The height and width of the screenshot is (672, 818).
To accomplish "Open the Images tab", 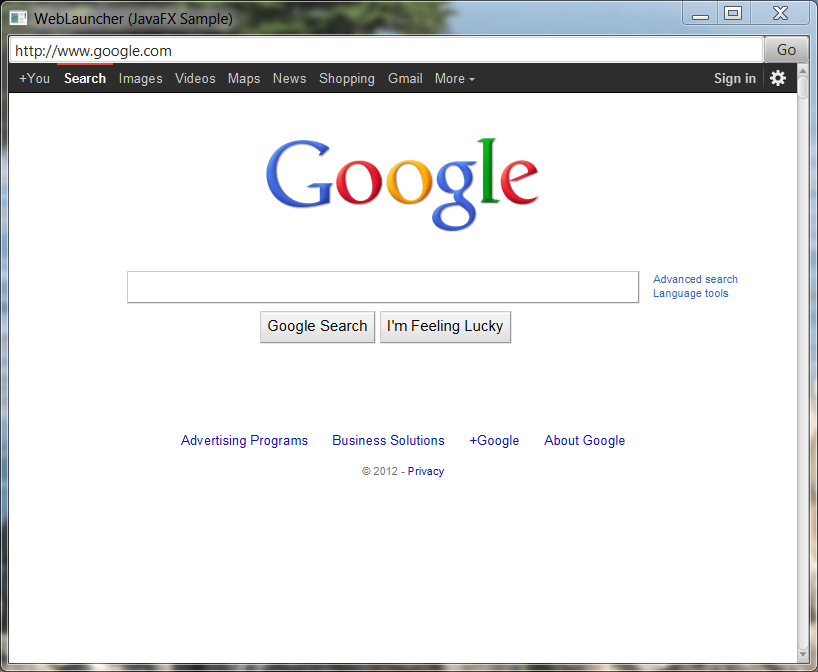I will pyautogui.click(x=140, y=78).
